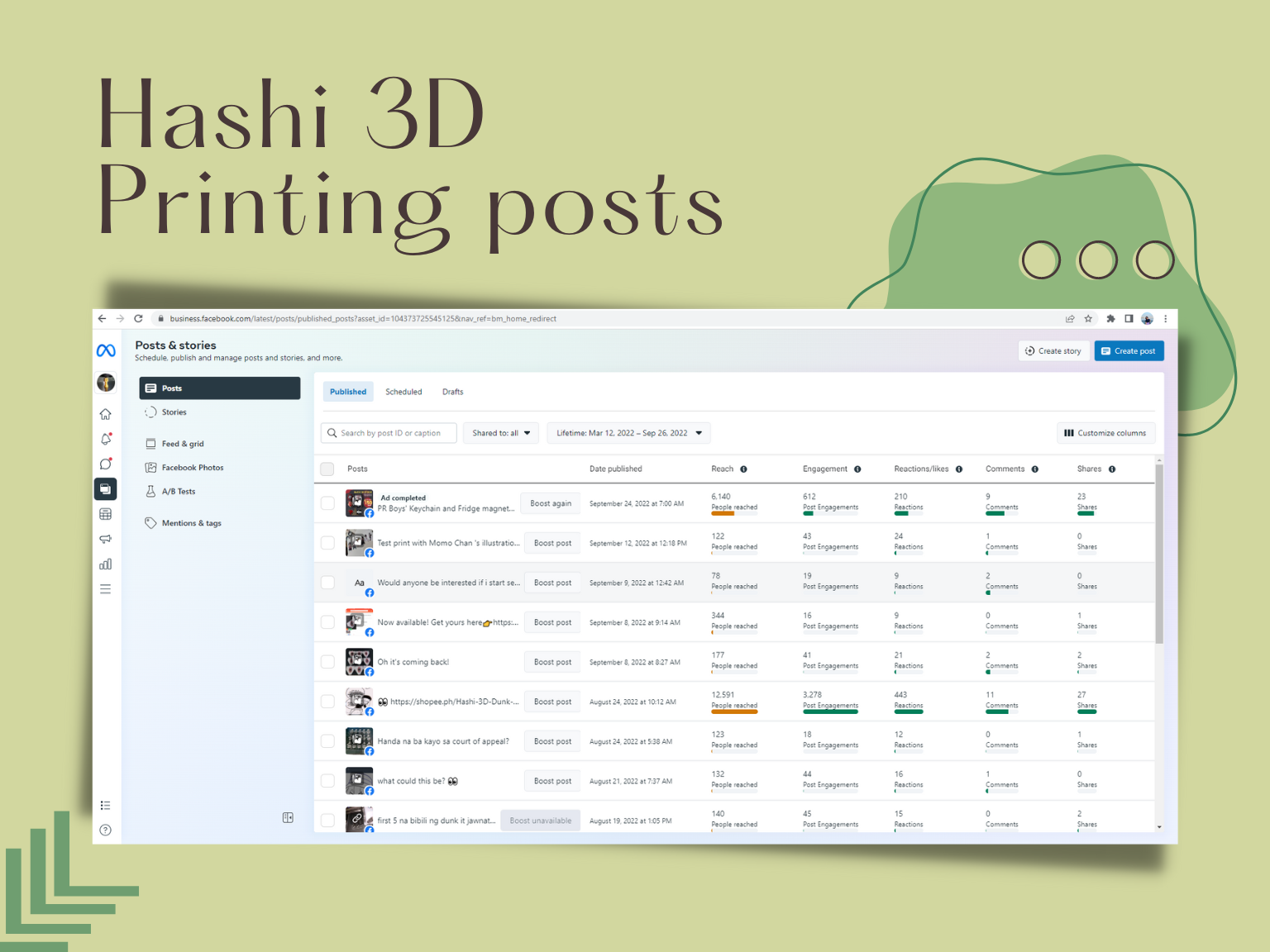Image resolution: width=1270 pixels, height=952 pixels.
Task: Check the box for Test print with Momo Chan post
Action: pos(327,543)
